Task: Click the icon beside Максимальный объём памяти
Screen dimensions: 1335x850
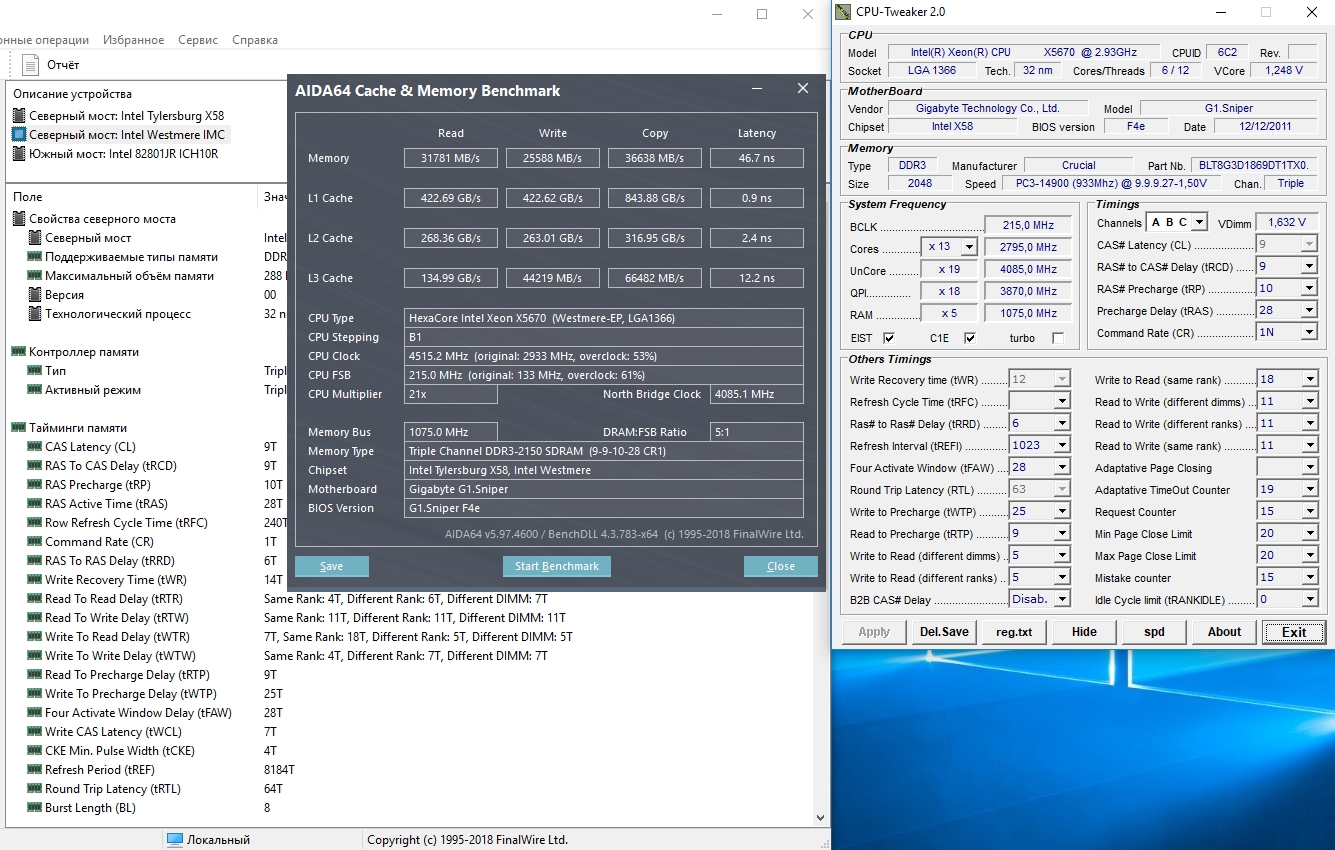Action: [35, 276]
